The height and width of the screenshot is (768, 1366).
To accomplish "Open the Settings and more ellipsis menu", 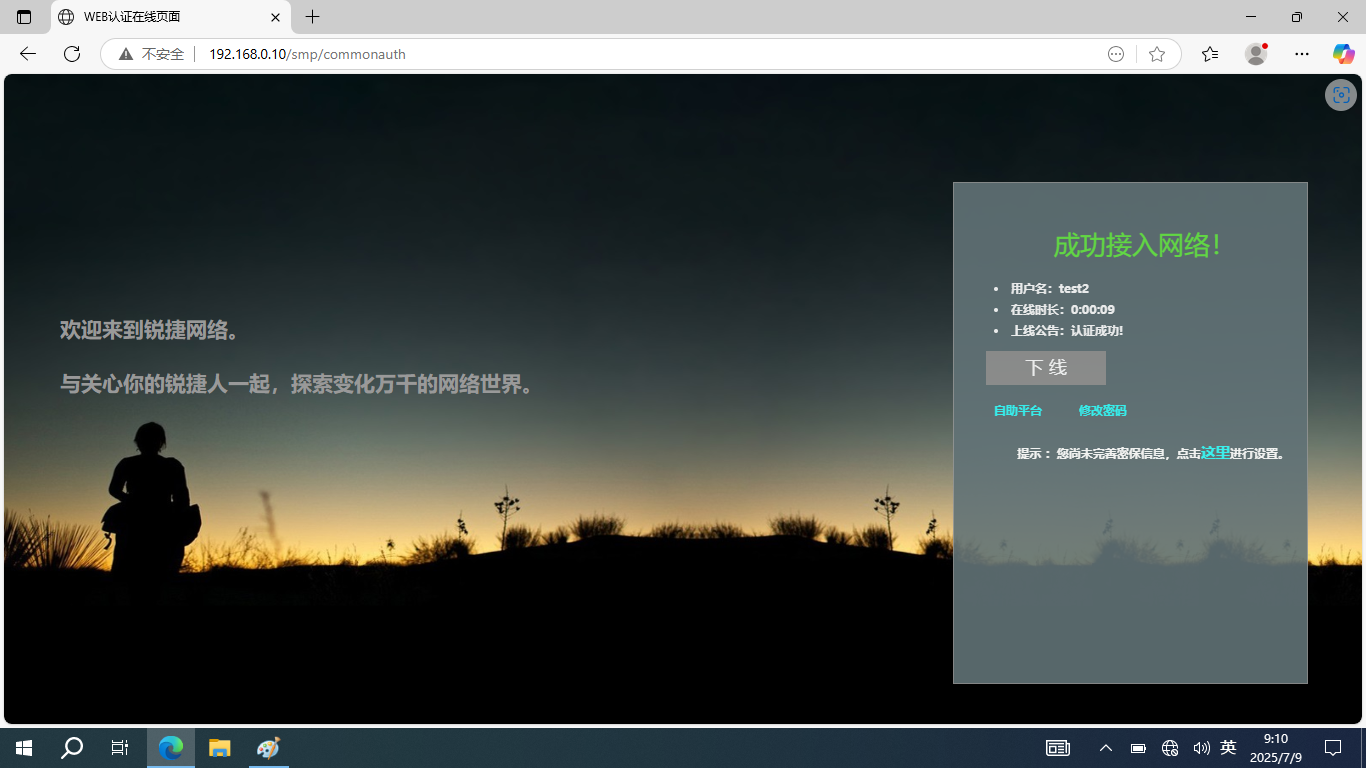I will click(x=1301, y=54).
